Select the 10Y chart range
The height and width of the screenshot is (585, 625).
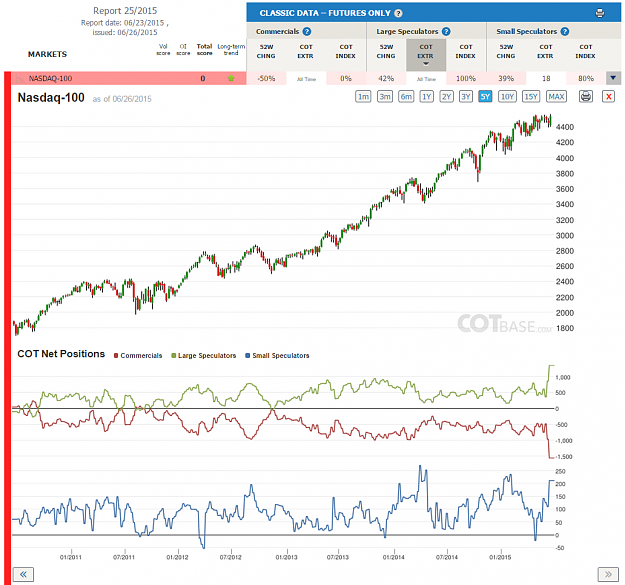507,96
